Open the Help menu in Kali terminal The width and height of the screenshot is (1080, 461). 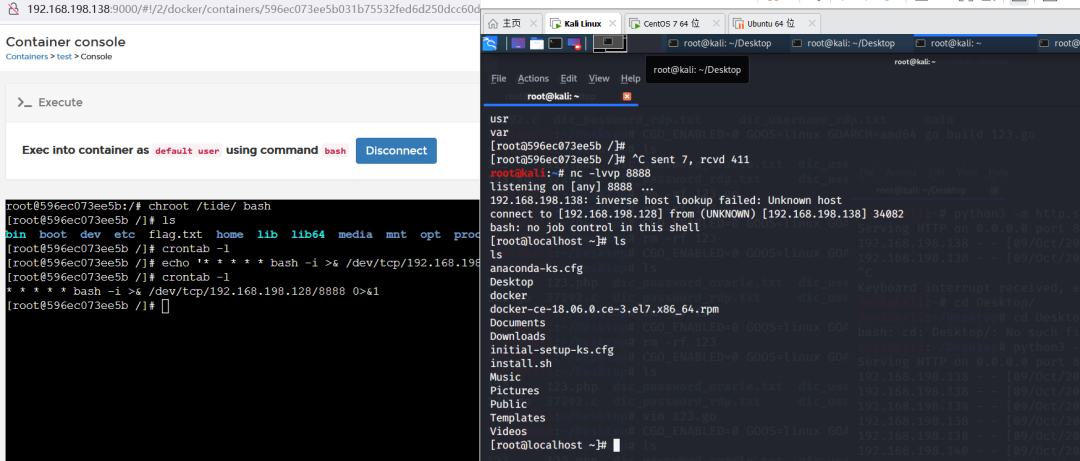tap(630, 79)
